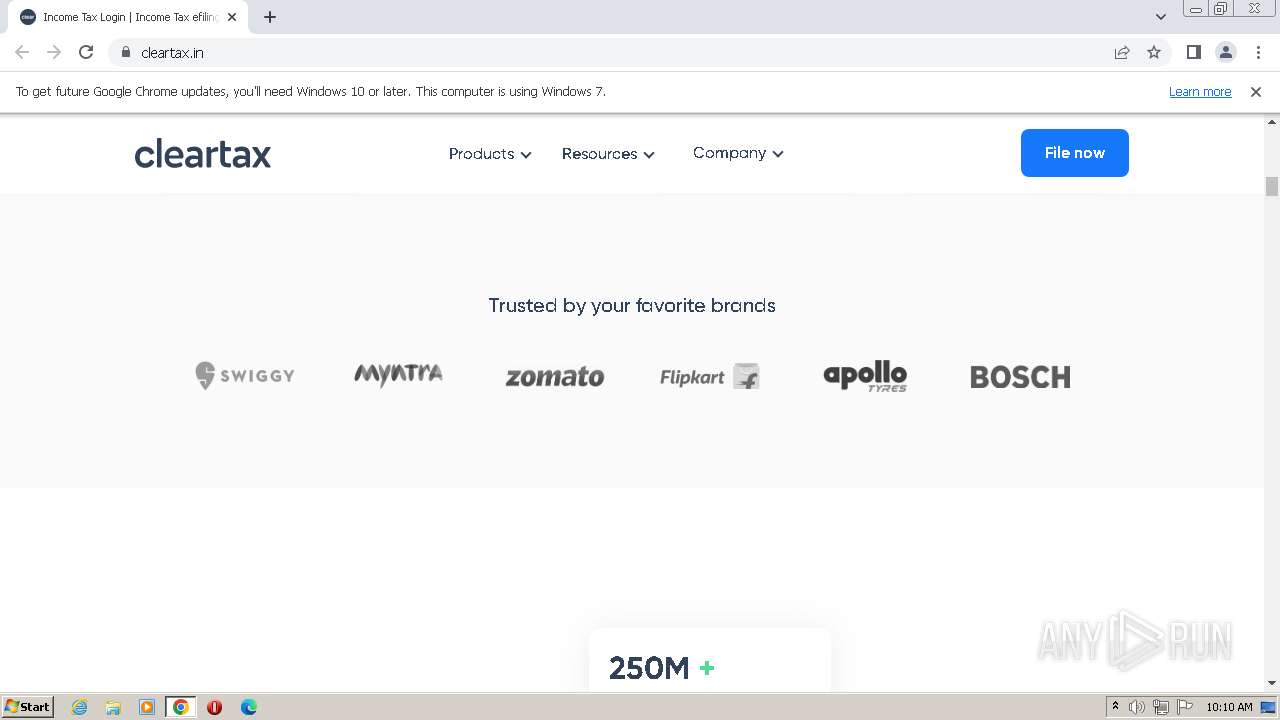Screen dimensions: 1280x720
Task: Open the Learn more link
Action: tap(1200, 91)
